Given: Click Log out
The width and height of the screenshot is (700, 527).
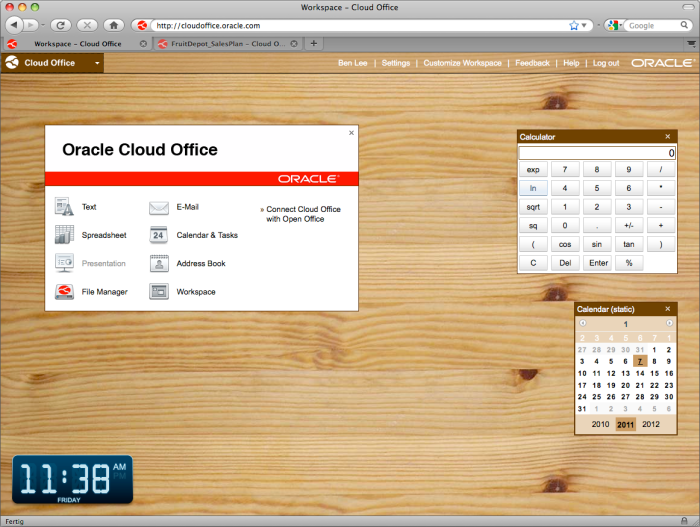Looking at the screenshot, I should (x=606, y=63).
